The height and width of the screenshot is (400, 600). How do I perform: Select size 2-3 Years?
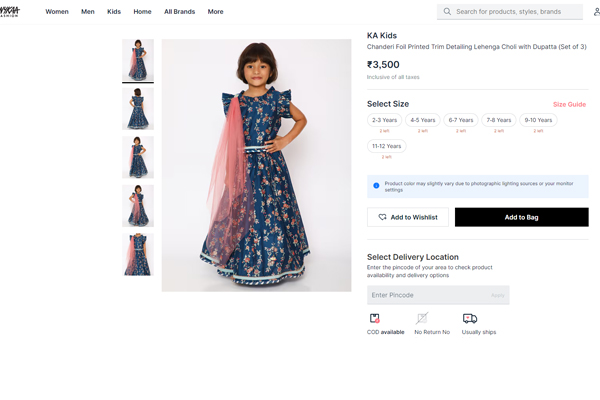(385, 120)
